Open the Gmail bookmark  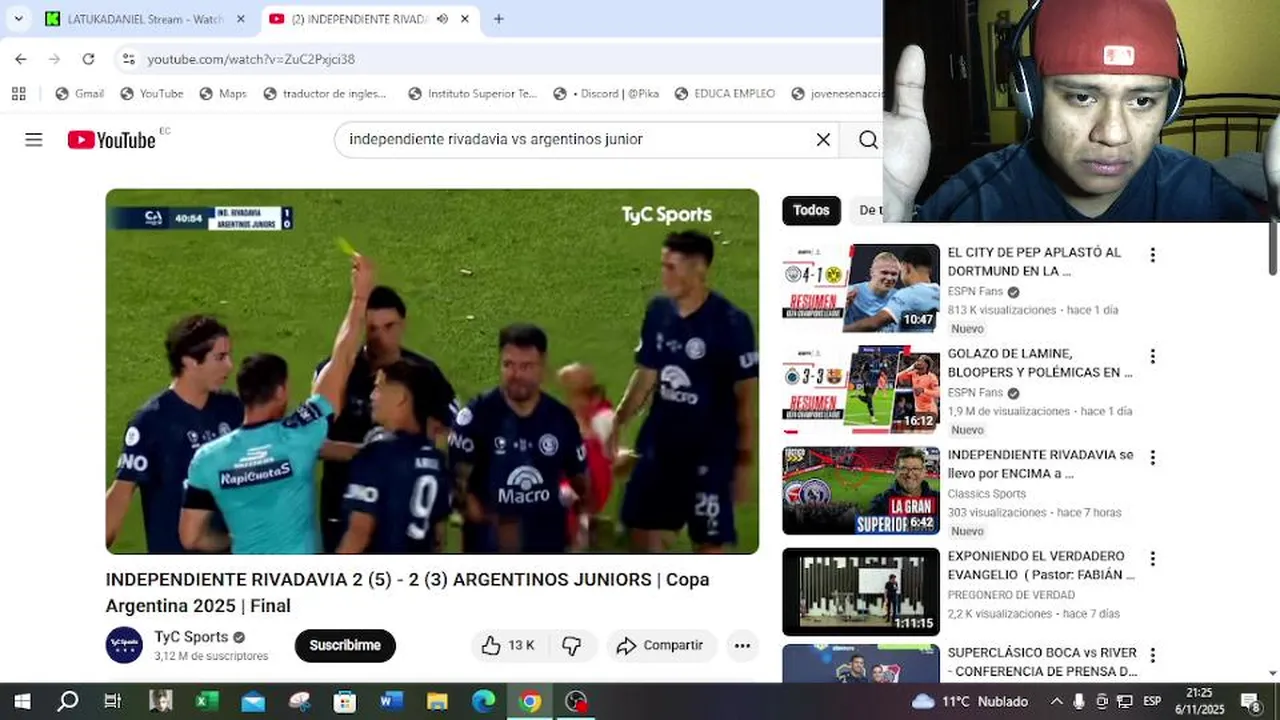pos(79,93)
